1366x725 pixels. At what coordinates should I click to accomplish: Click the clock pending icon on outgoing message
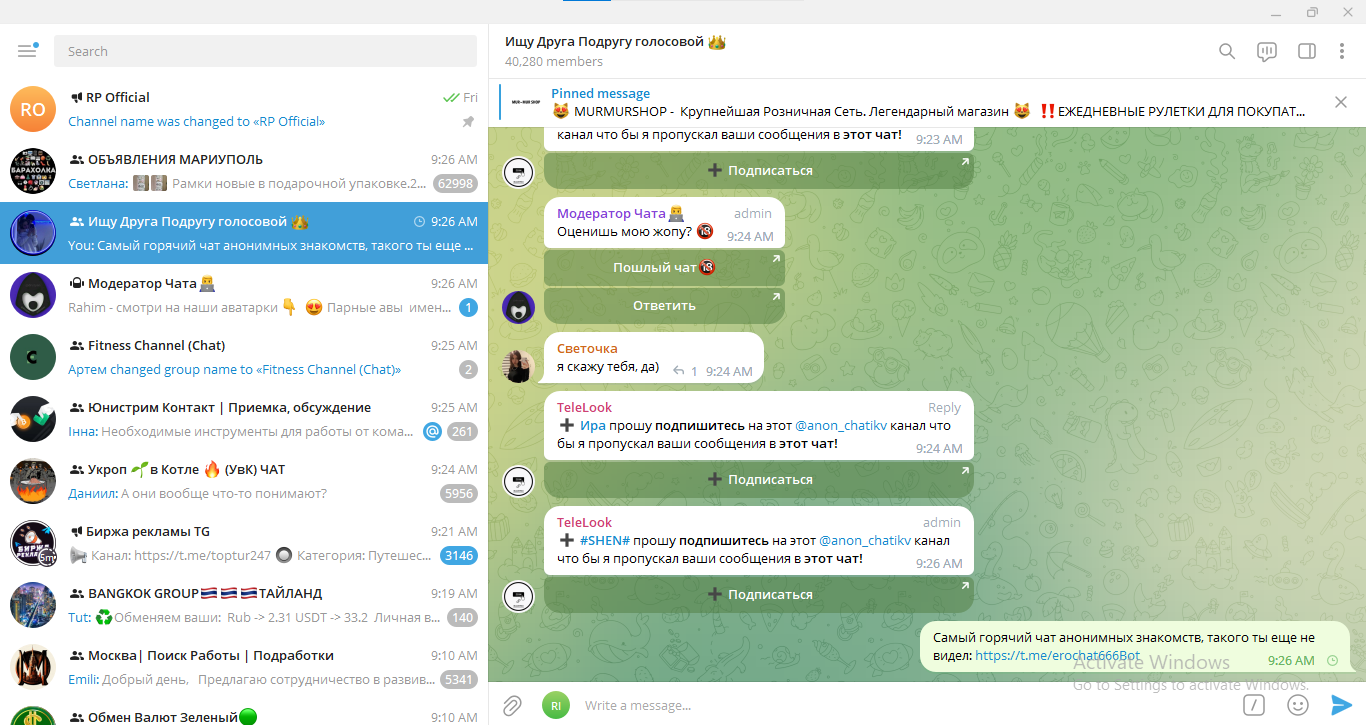pos(1332,660)
